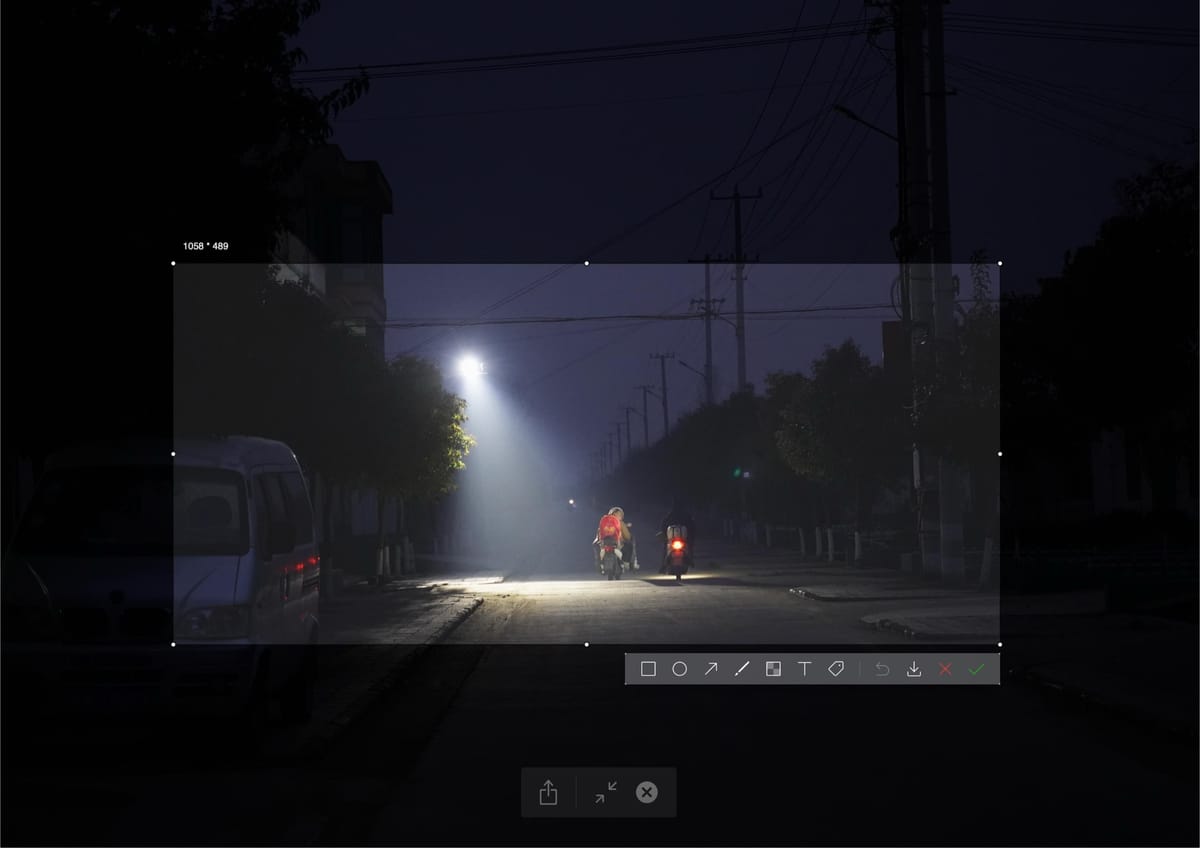
Task: Click the top-center selection handle
Action: [x=586, y=263]
